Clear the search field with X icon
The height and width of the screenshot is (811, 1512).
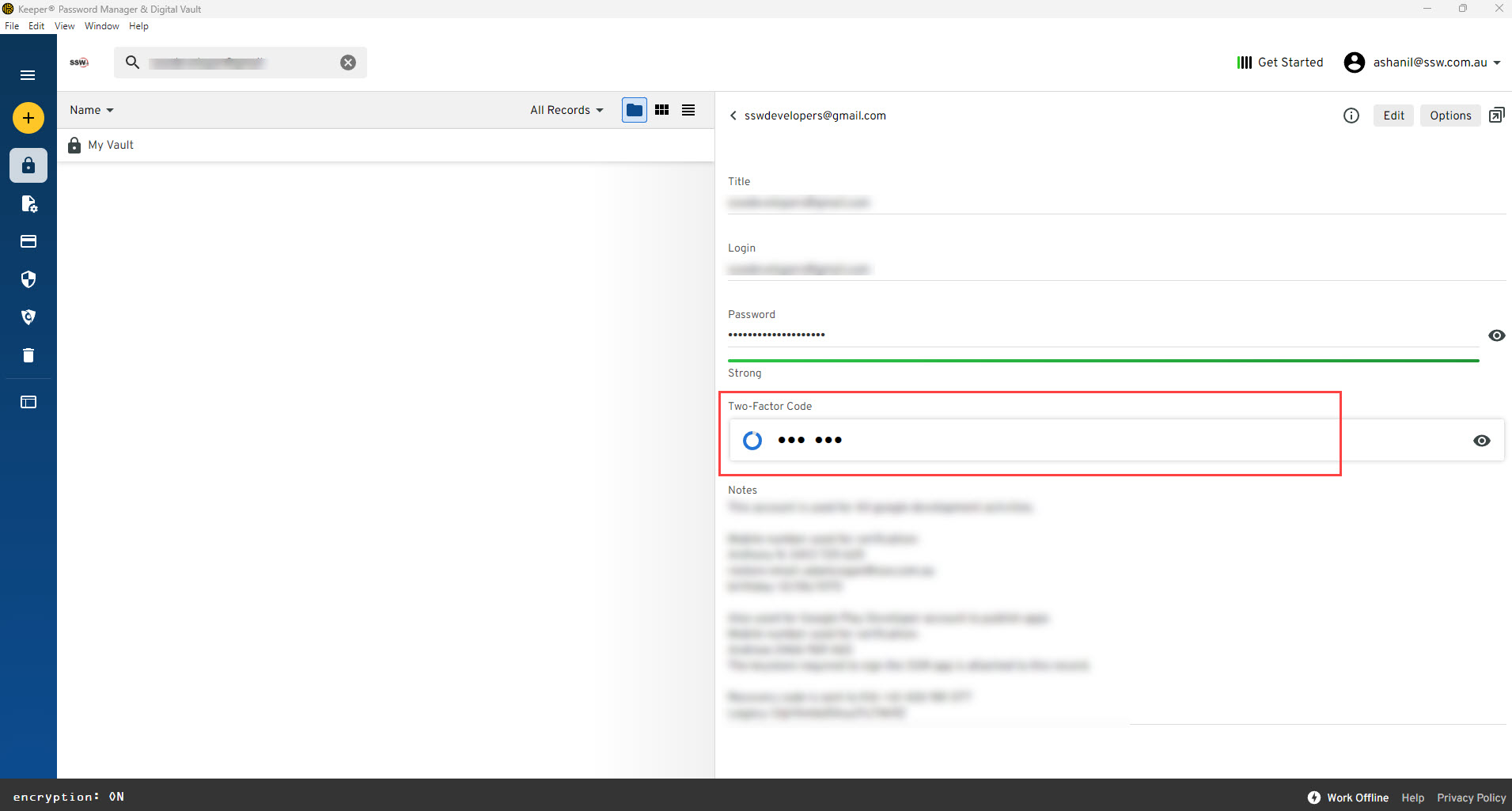tap(348, 63)
